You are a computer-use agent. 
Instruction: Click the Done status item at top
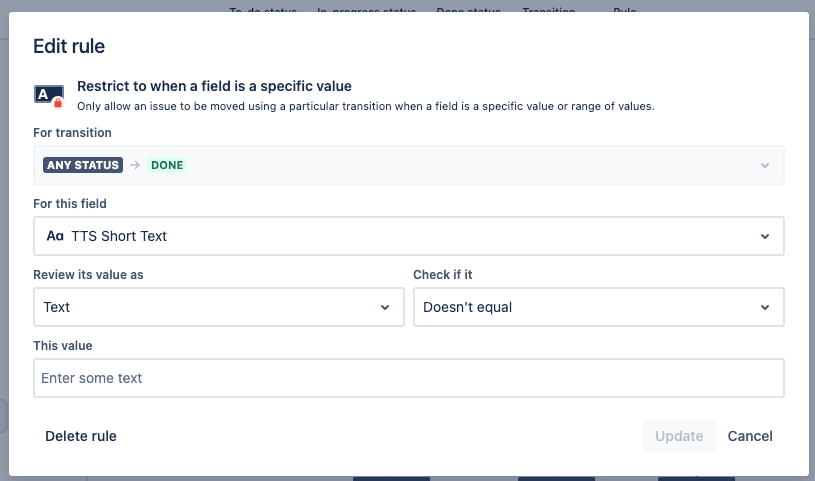click(468, 10)
